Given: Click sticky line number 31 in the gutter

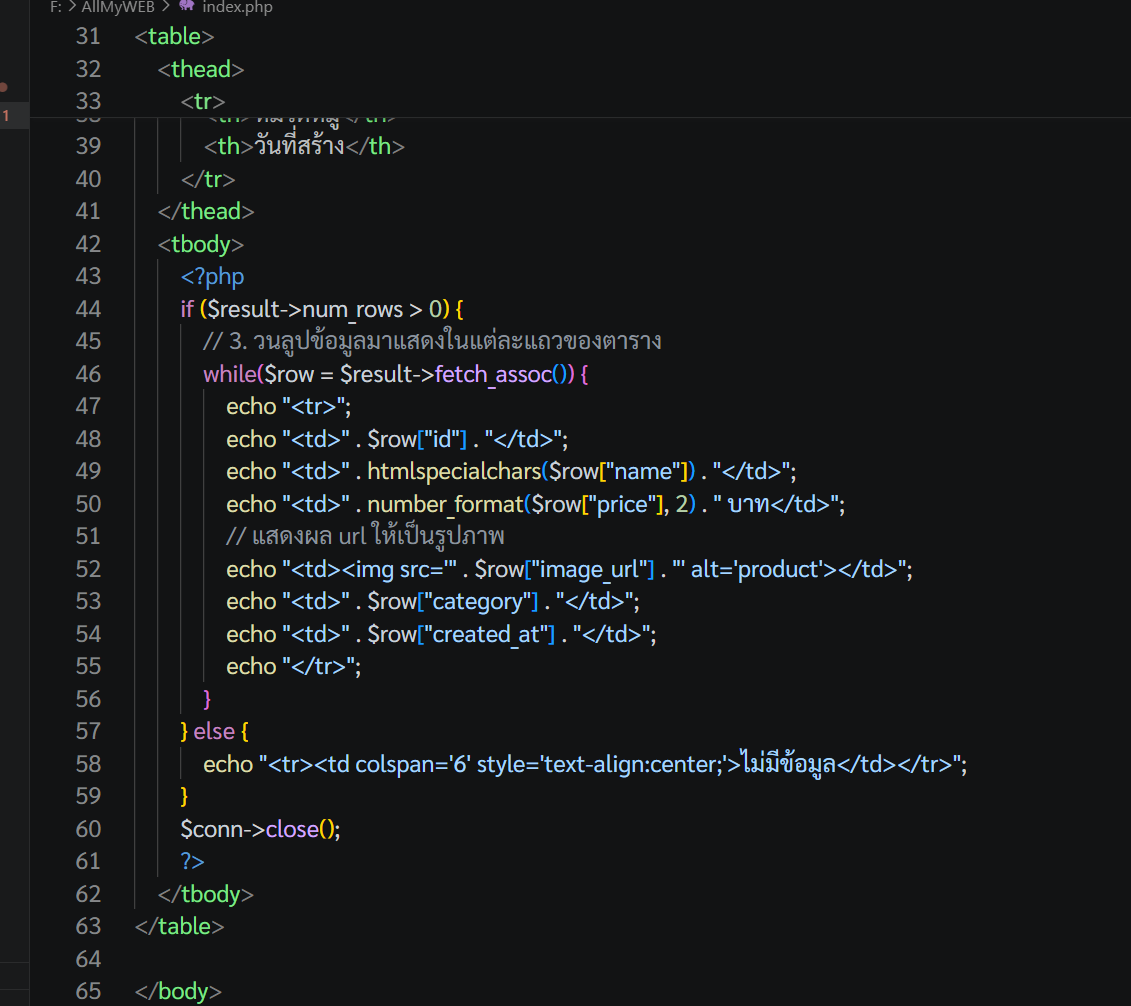Looking at the screenshot, I should click(x=88, y=36).
